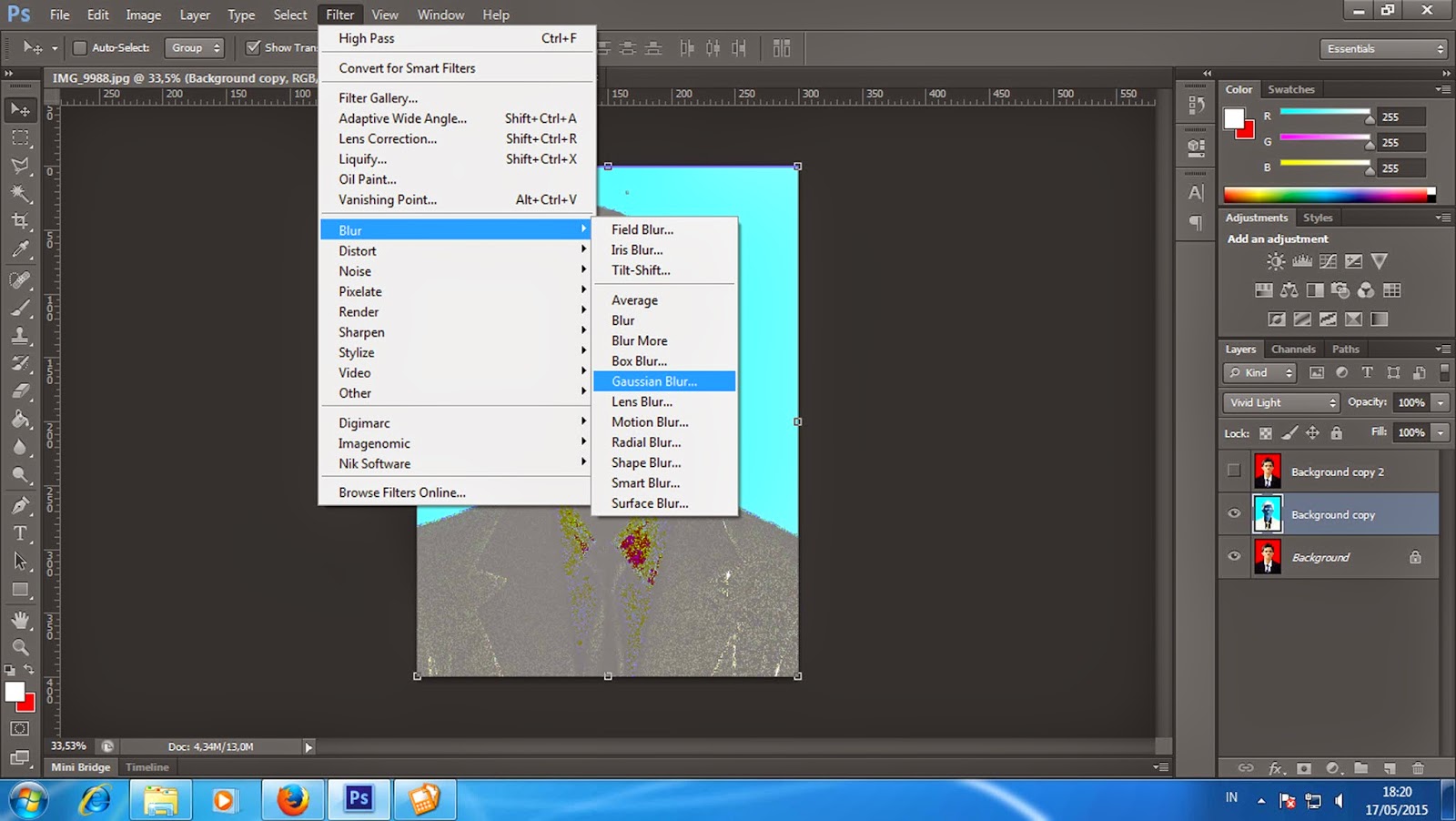Select the Rectangular Marquee tool

20,137
